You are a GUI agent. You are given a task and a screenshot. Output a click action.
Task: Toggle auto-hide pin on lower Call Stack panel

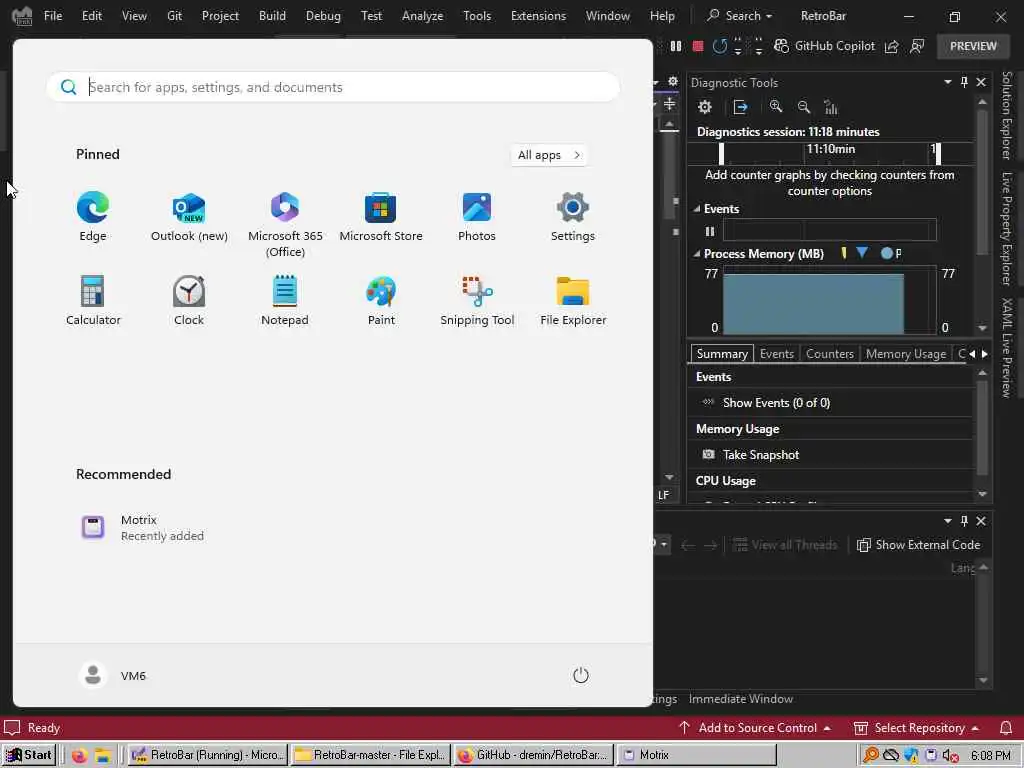click(964, 521)
